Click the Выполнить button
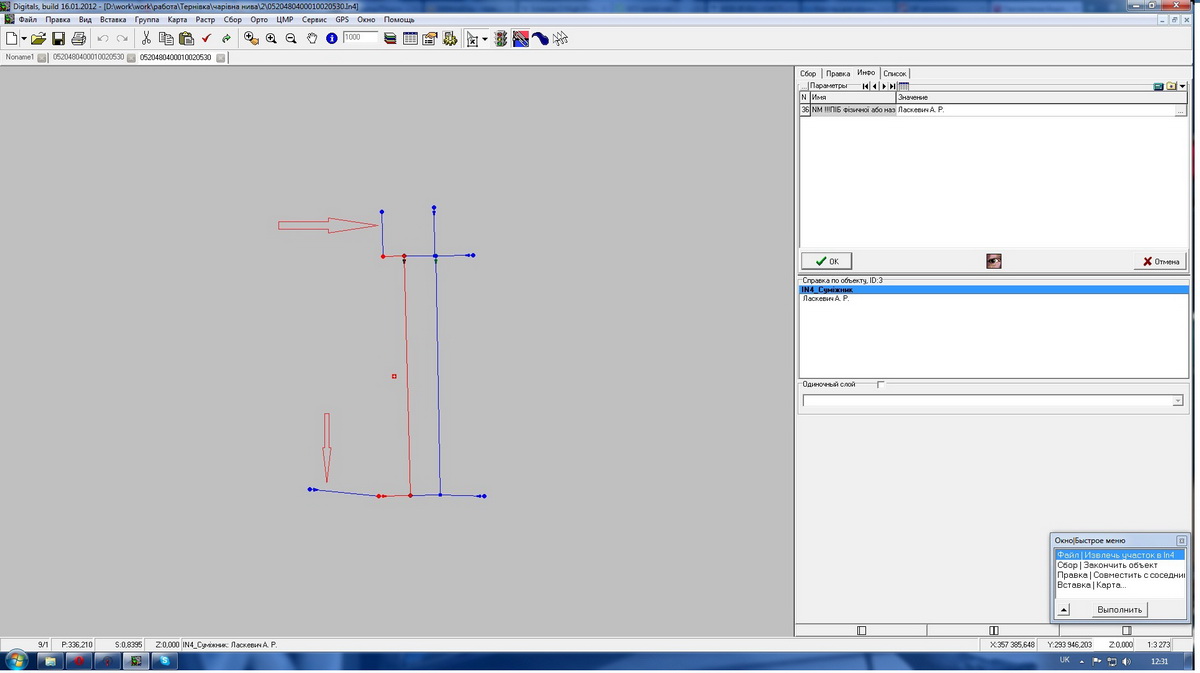The width and height of the screenshot is (1200, 673). tap(1119, 610)
